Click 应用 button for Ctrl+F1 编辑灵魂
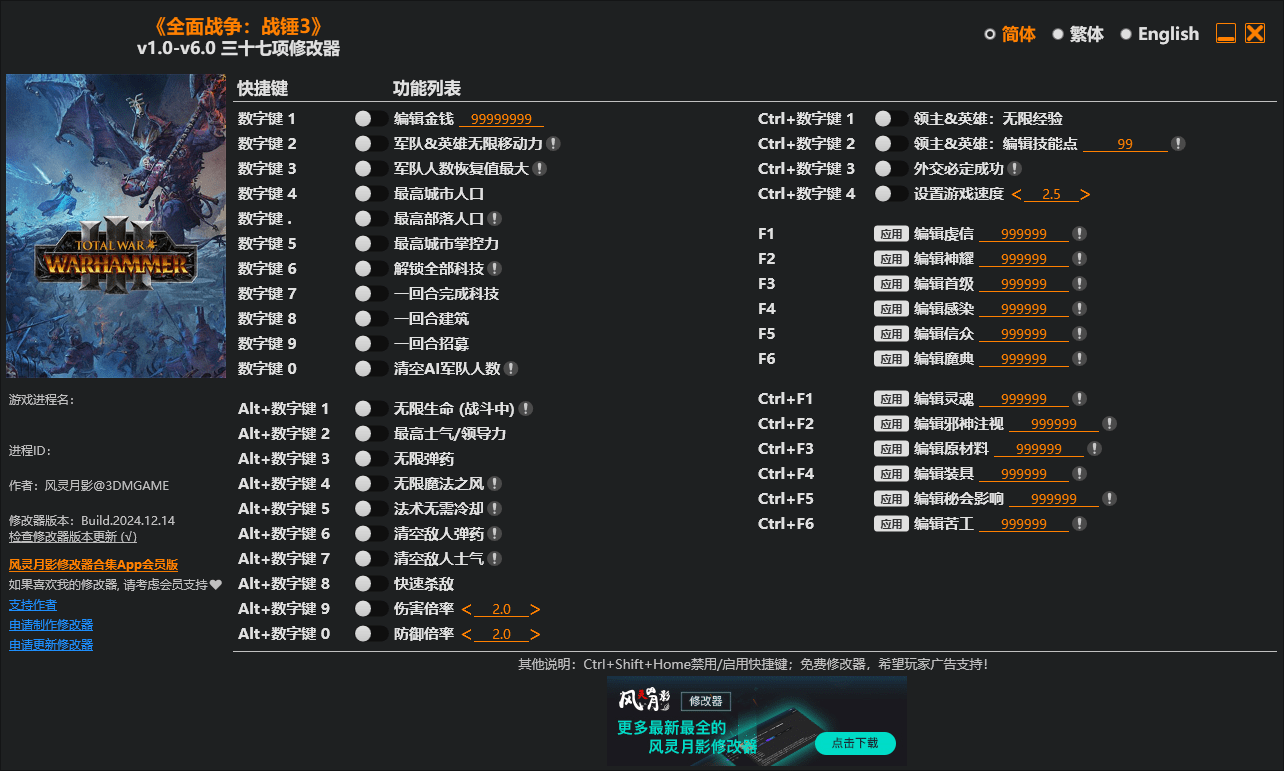Image resolution: width=1284 pixels, height=771 pixels. (x=891, y=399)
